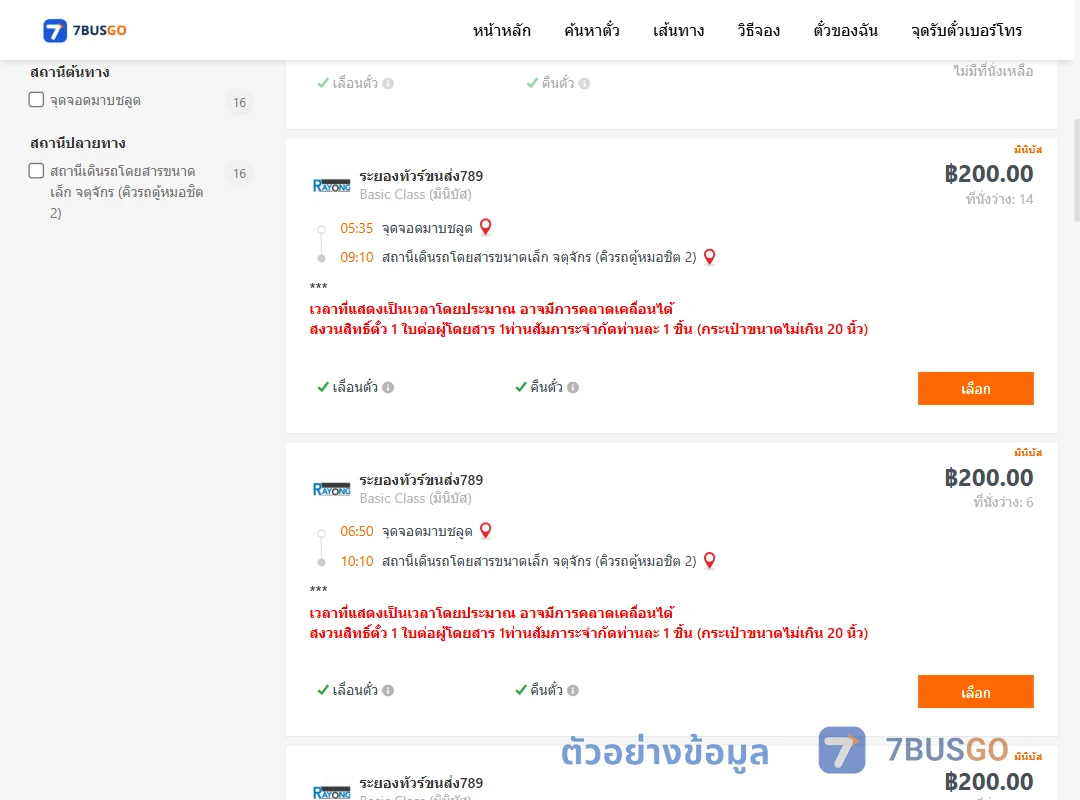Viewport: 1080px width, 800px height.
Task: Show map pin for 09:10 arrival station
Action: (x=709, y=257)
